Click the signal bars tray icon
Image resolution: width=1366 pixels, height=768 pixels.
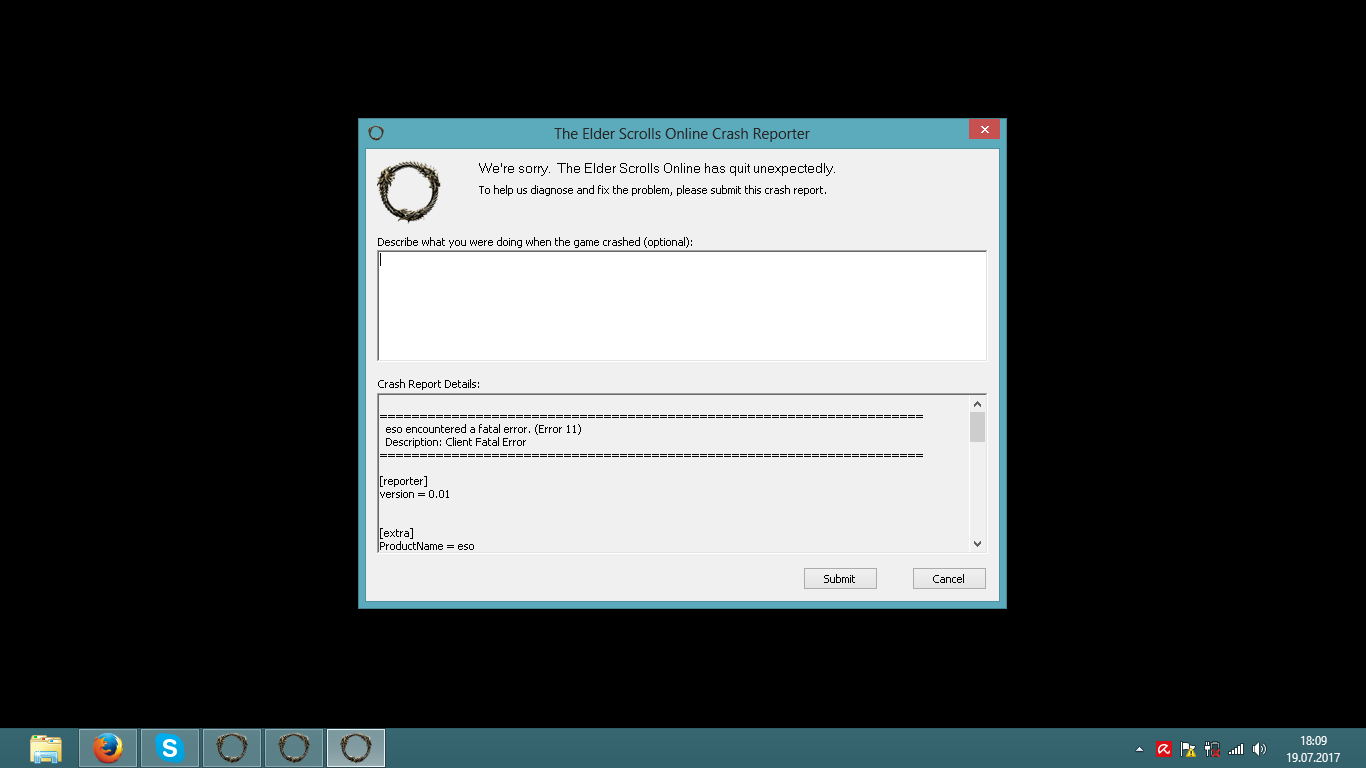click(x=1236, y=749)
